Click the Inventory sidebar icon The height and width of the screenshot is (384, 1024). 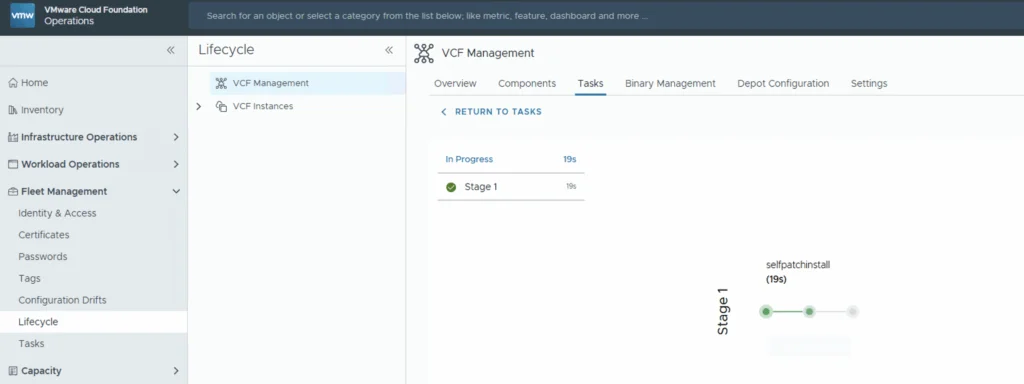coord(12,110)
